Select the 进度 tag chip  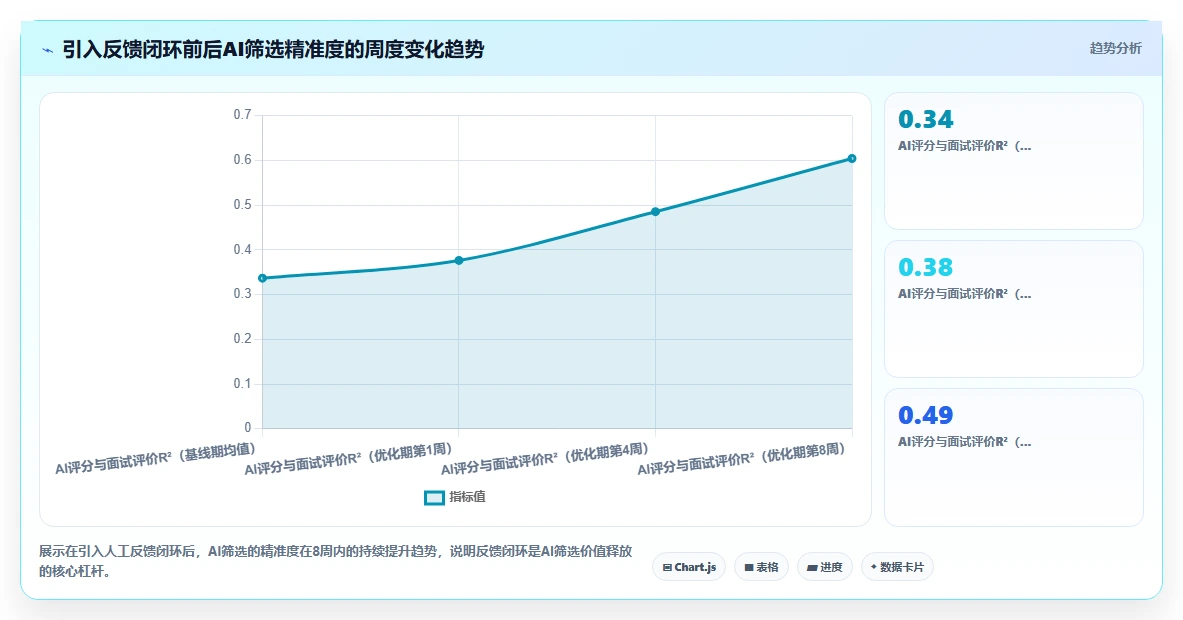pyautogui.click(x=825, y=567)
